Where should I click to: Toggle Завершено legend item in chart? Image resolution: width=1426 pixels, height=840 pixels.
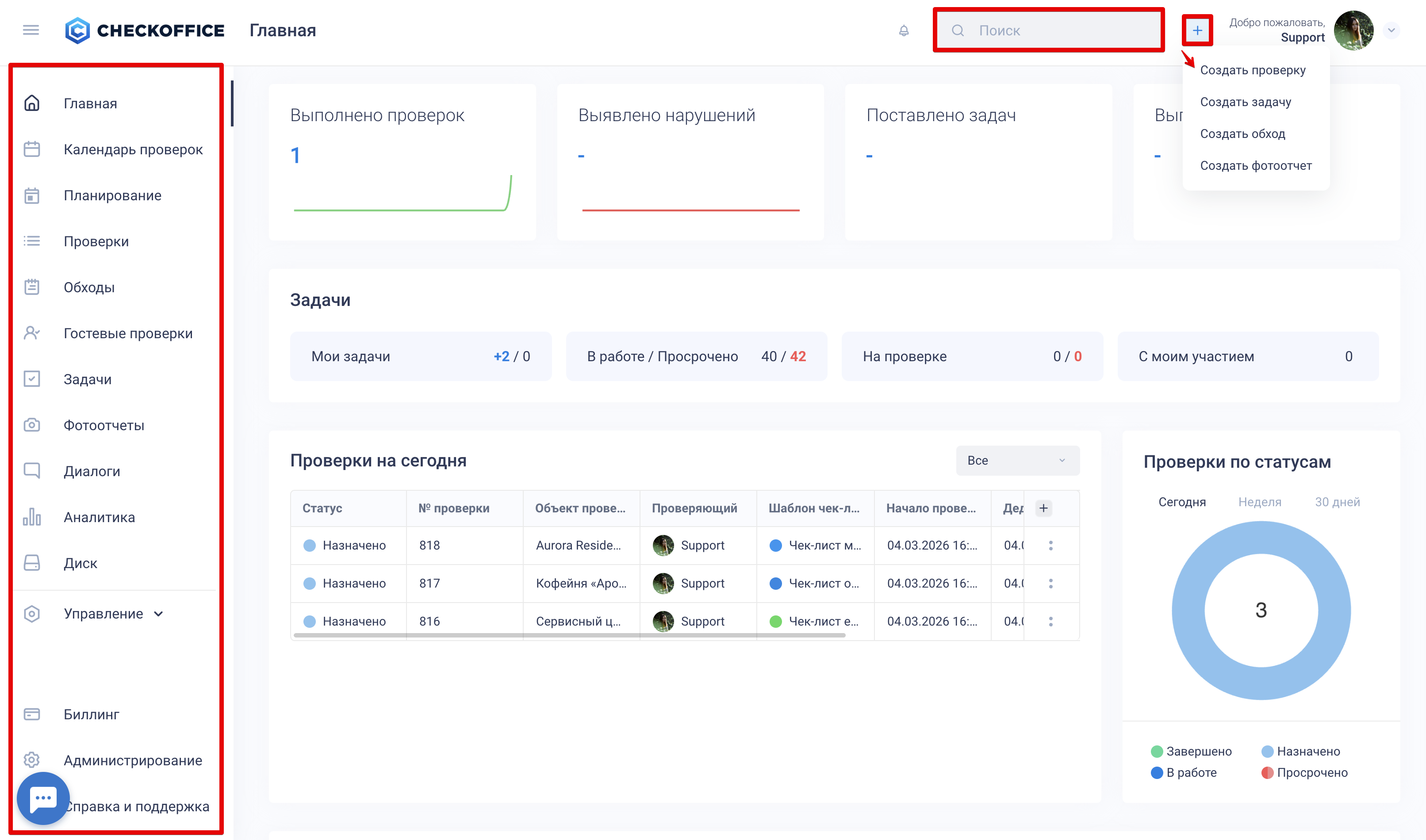point(1191,751)
